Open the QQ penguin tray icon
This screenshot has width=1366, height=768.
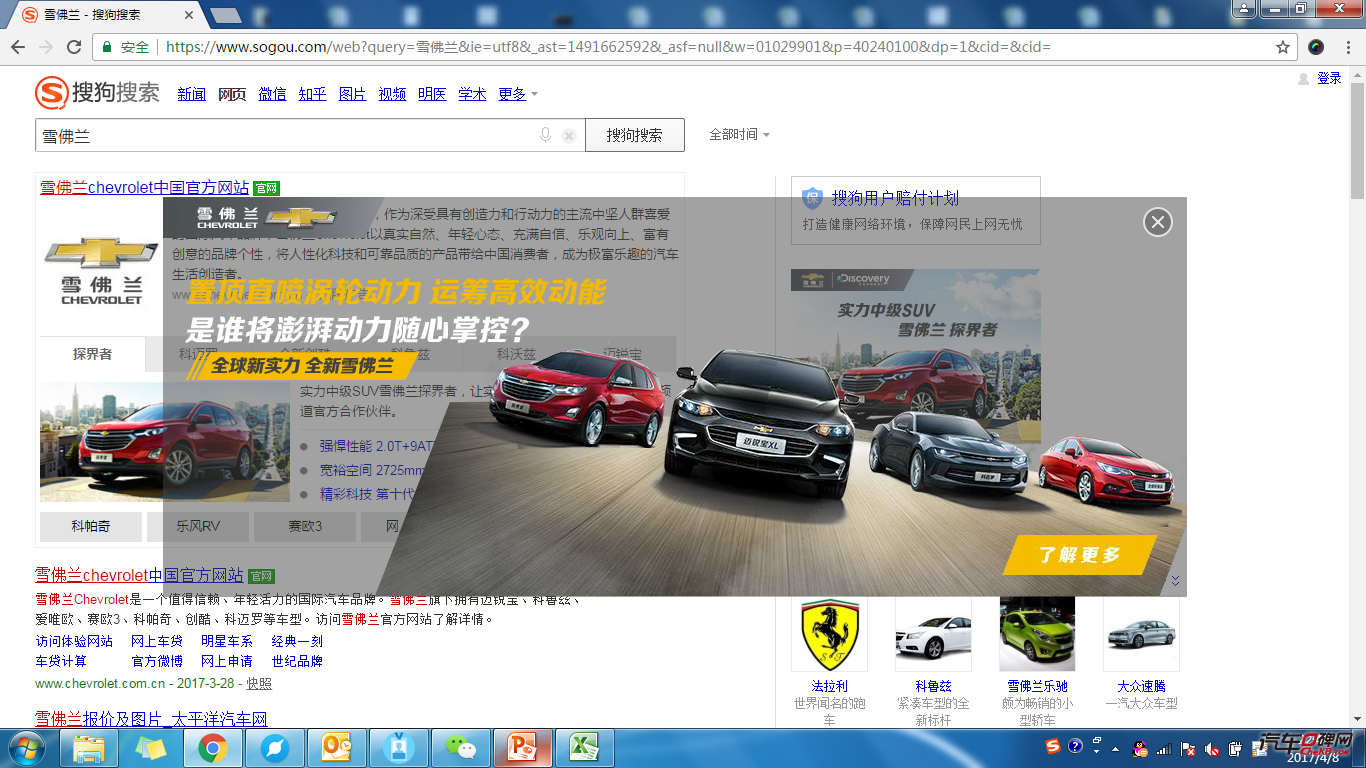coord(1139,748)
